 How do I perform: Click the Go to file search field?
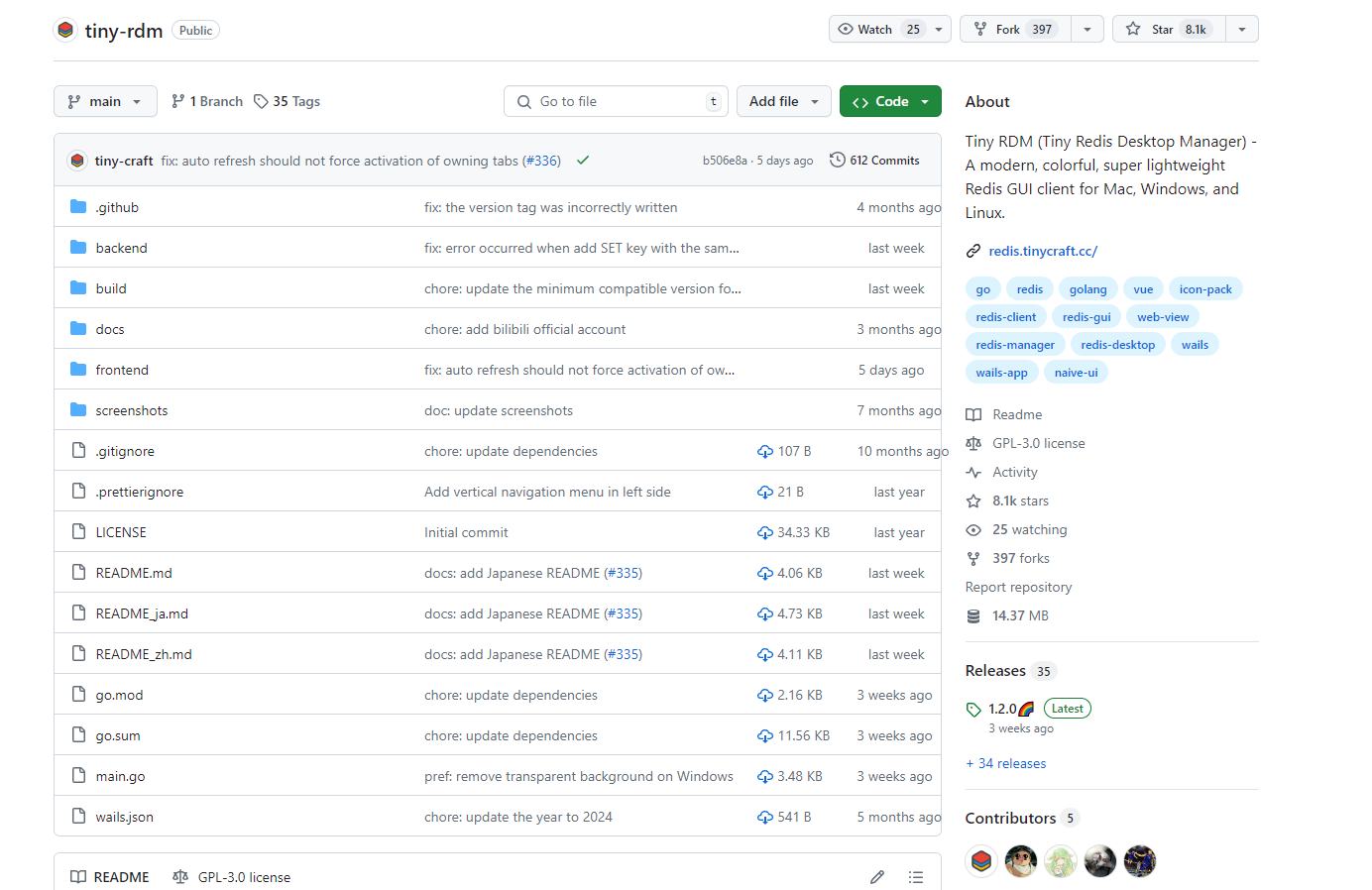(615, 101)
